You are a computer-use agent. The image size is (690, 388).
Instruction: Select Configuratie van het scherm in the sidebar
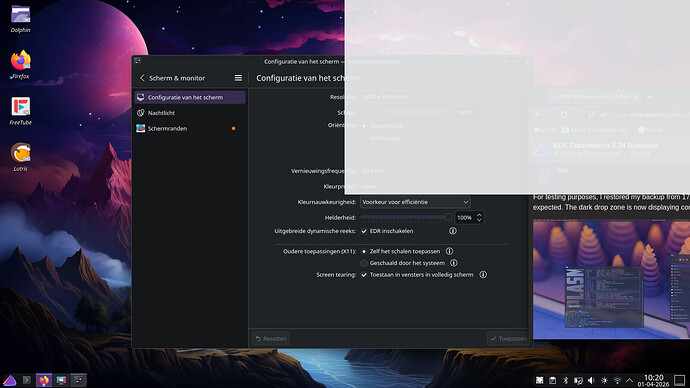(190, 97)
